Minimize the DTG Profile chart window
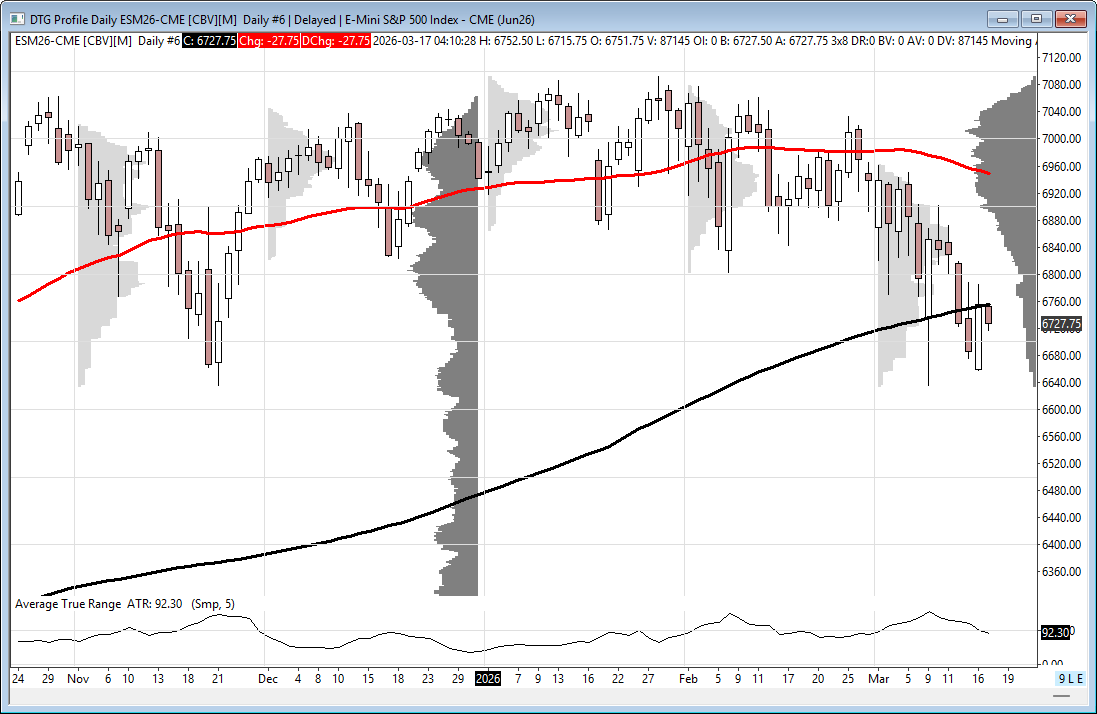Viewport: 1097px width, 714px height. tap(1004, 18)
